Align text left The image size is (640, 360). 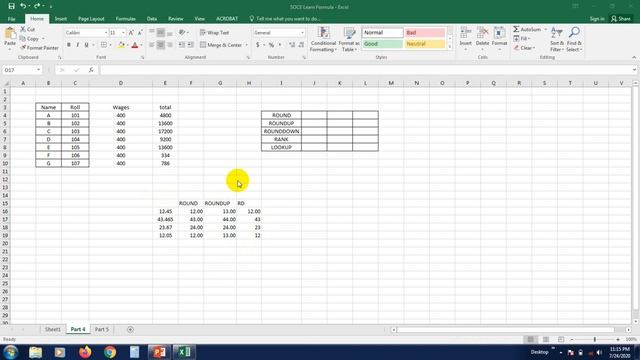click(x=152, y=45)
